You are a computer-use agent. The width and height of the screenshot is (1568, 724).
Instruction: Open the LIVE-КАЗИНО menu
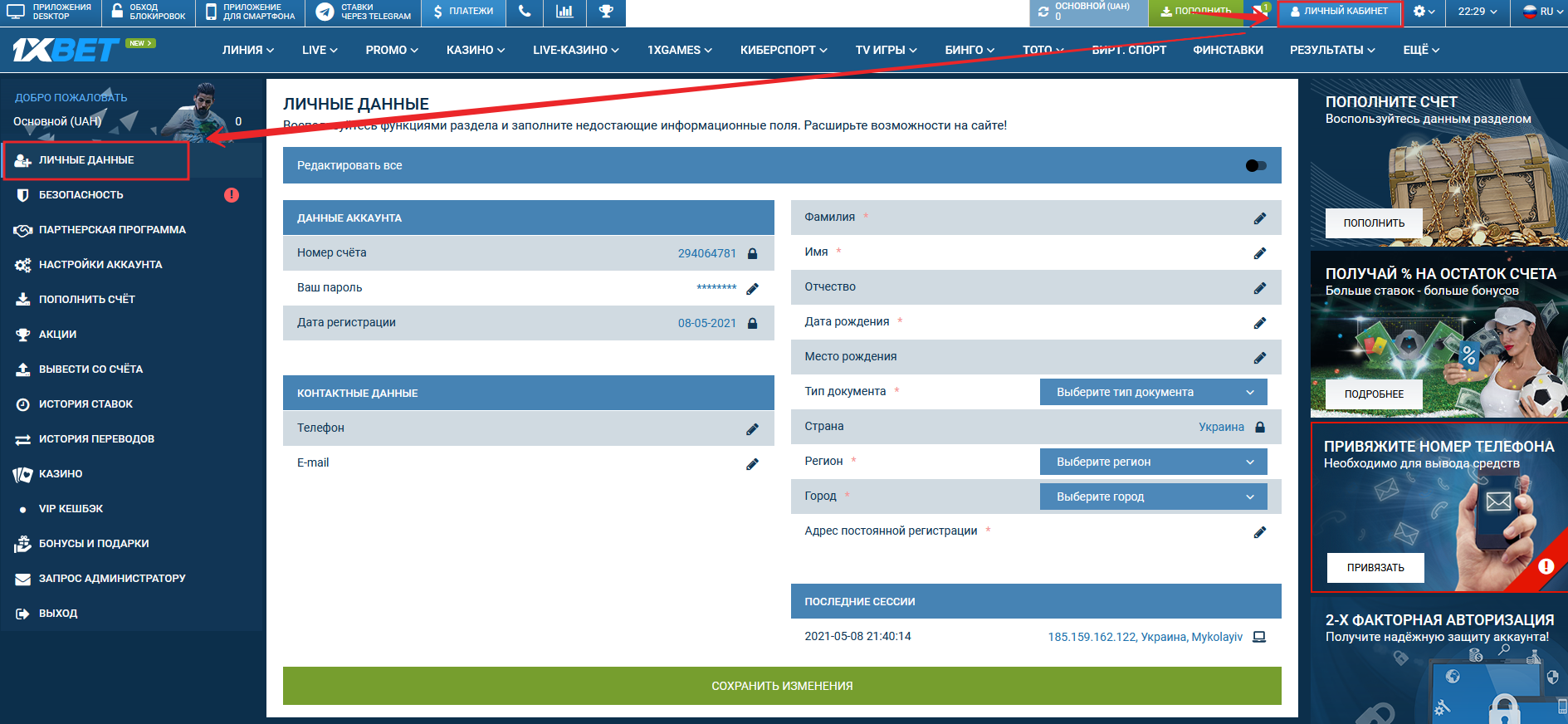point(576,50)
